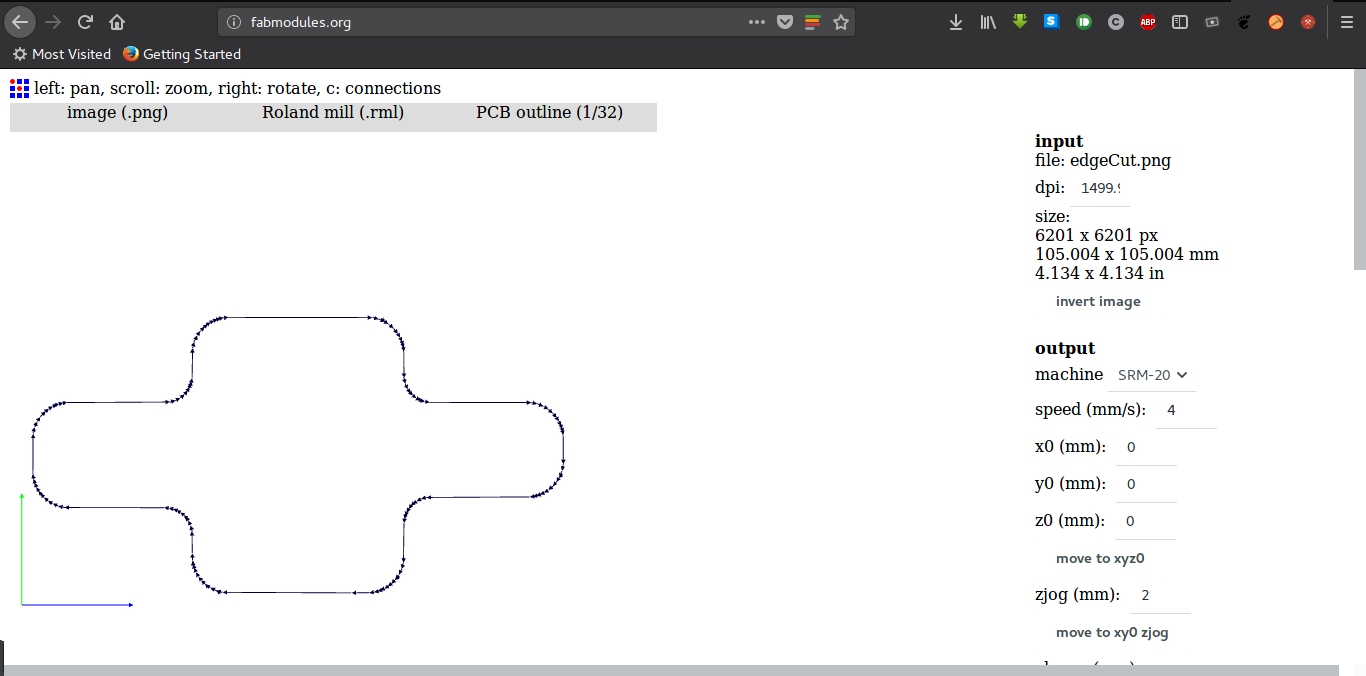Click the GNOME footprint extension icon
Screen dimensions: 1366x676
click(x=1243, y=21)
